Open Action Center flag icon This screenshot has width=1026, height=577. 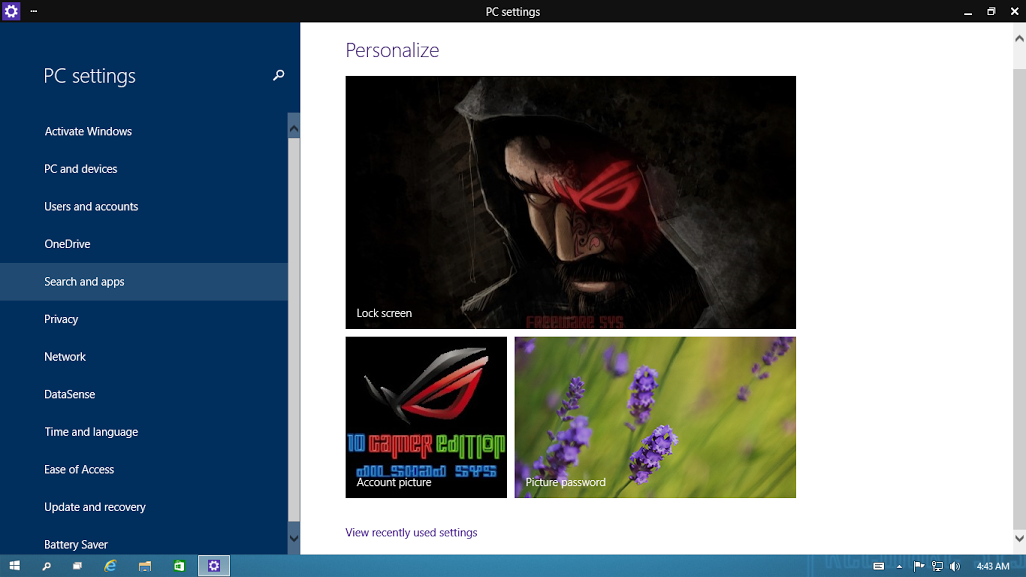click(x=919, y=566)
